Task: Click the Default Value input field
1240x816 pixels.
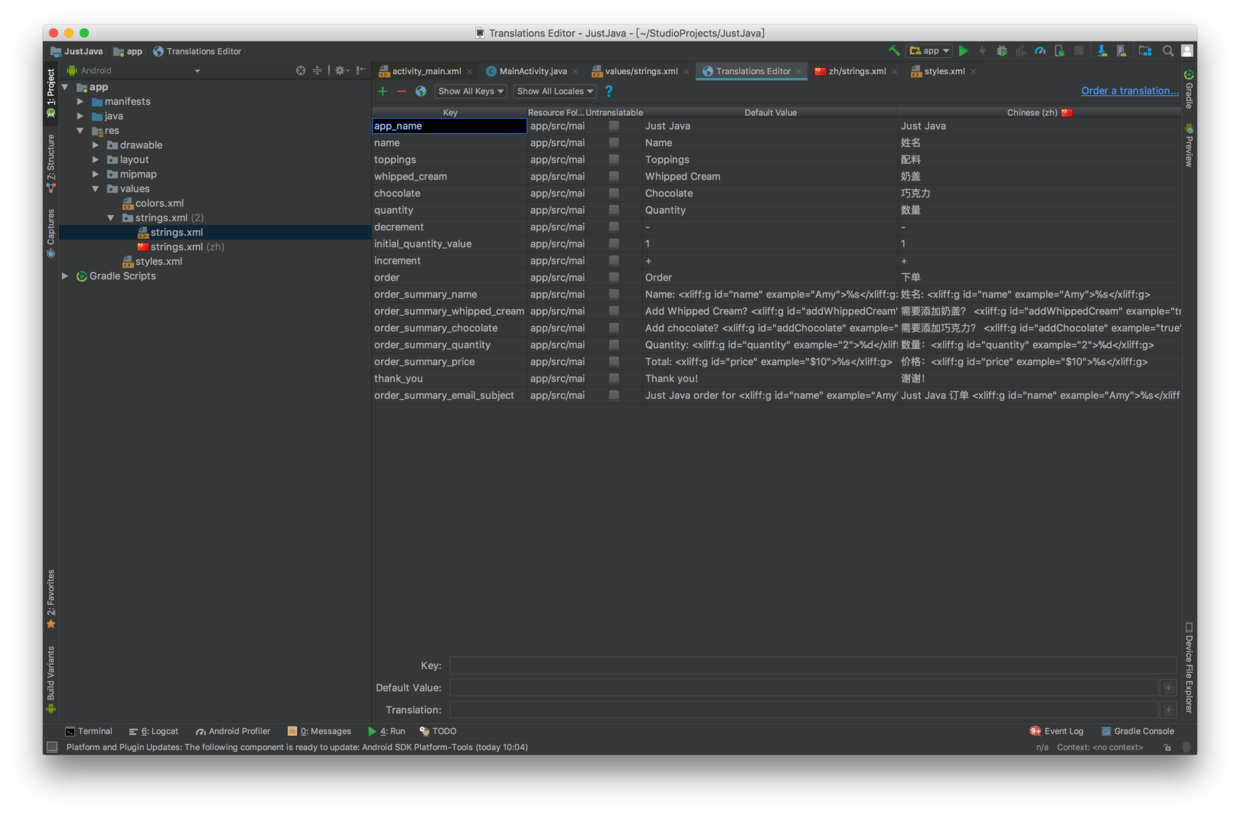Action: (804, 688)
